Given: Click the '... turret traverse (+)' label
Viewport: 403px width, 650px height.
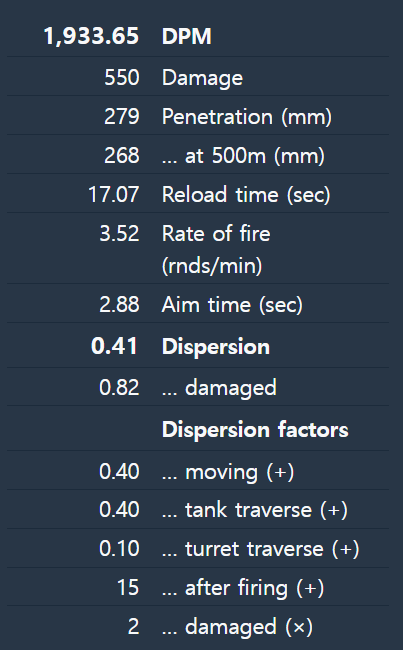Looking at the screenshot, I should [260, 549].
